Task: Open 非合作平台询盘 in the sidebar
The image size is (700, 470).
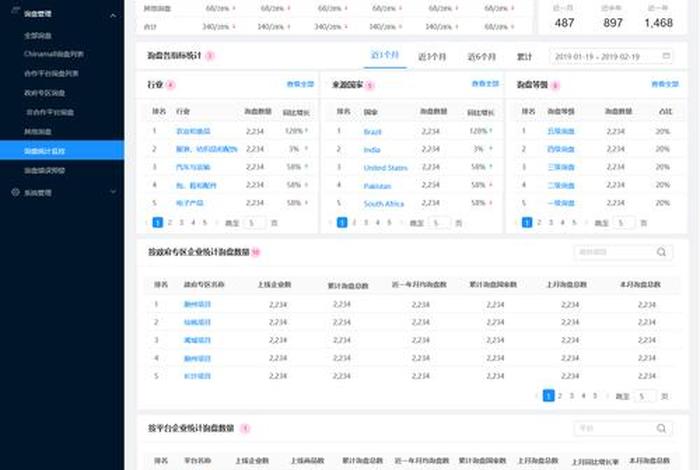Action: click(x=50, y=112)
